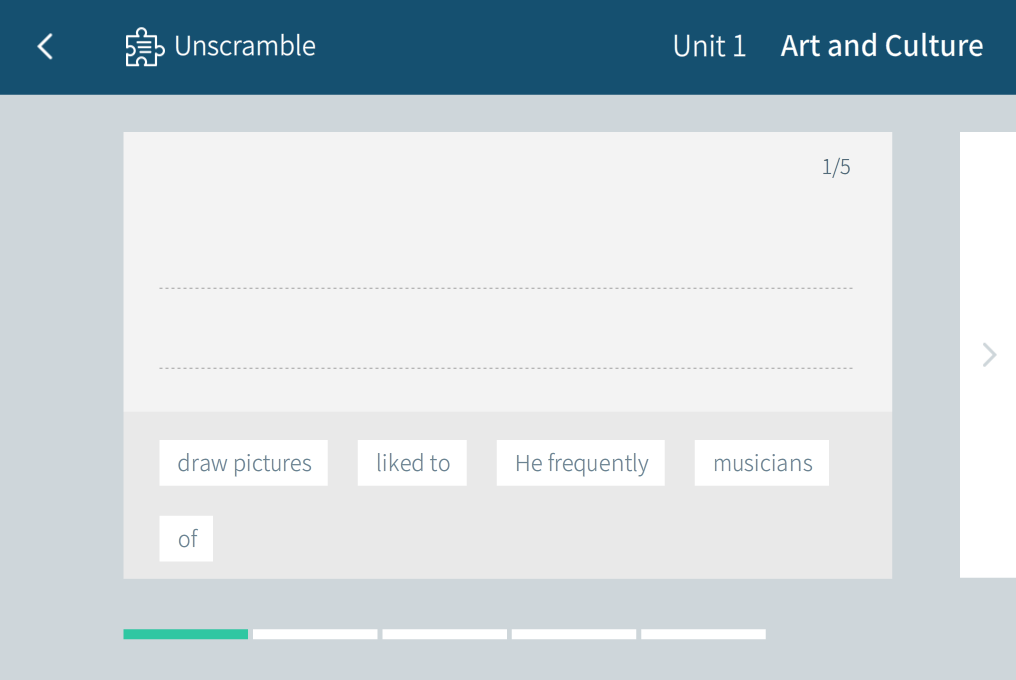1016x680 pixels.
Task: Click the first green progress segment
Action: coord(186,634)
